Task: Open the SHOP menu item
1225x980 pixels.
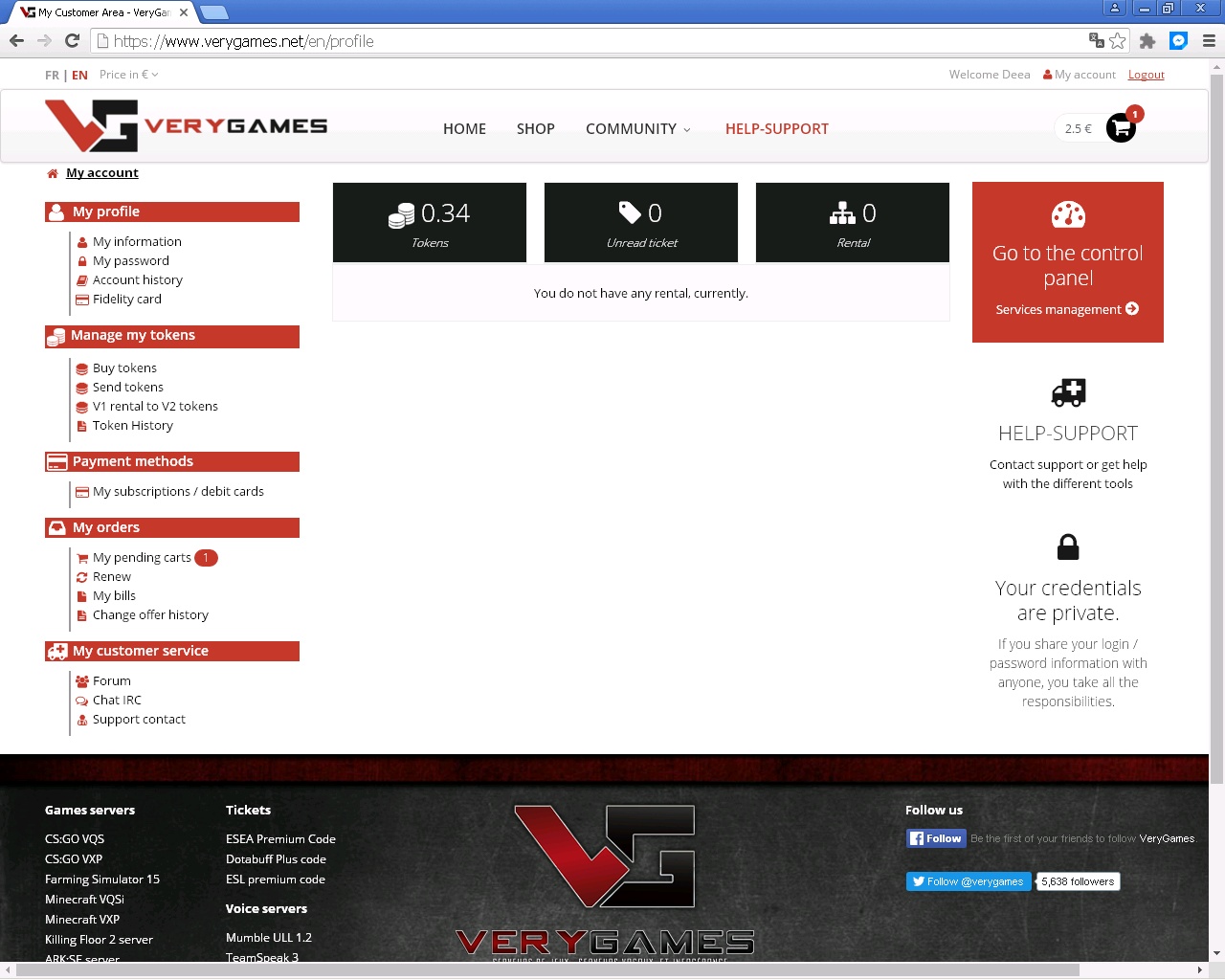Action: [535, 129]
